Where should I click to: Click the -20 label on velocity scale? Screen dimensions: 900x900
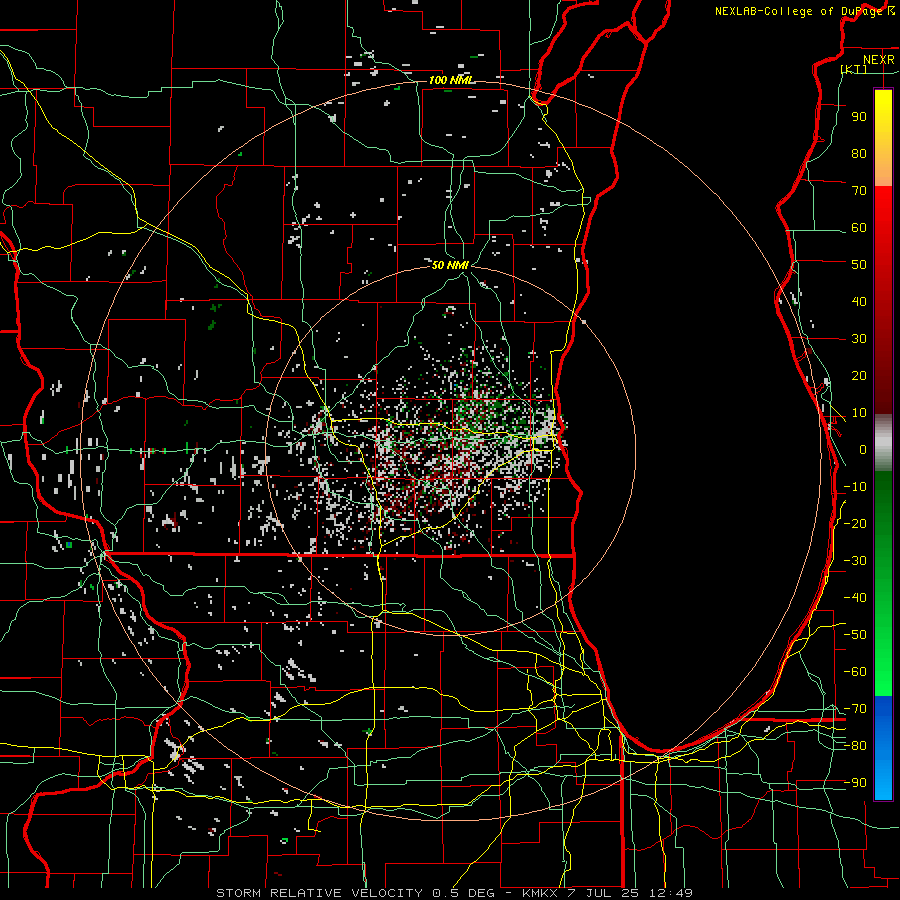pos(855,523)
